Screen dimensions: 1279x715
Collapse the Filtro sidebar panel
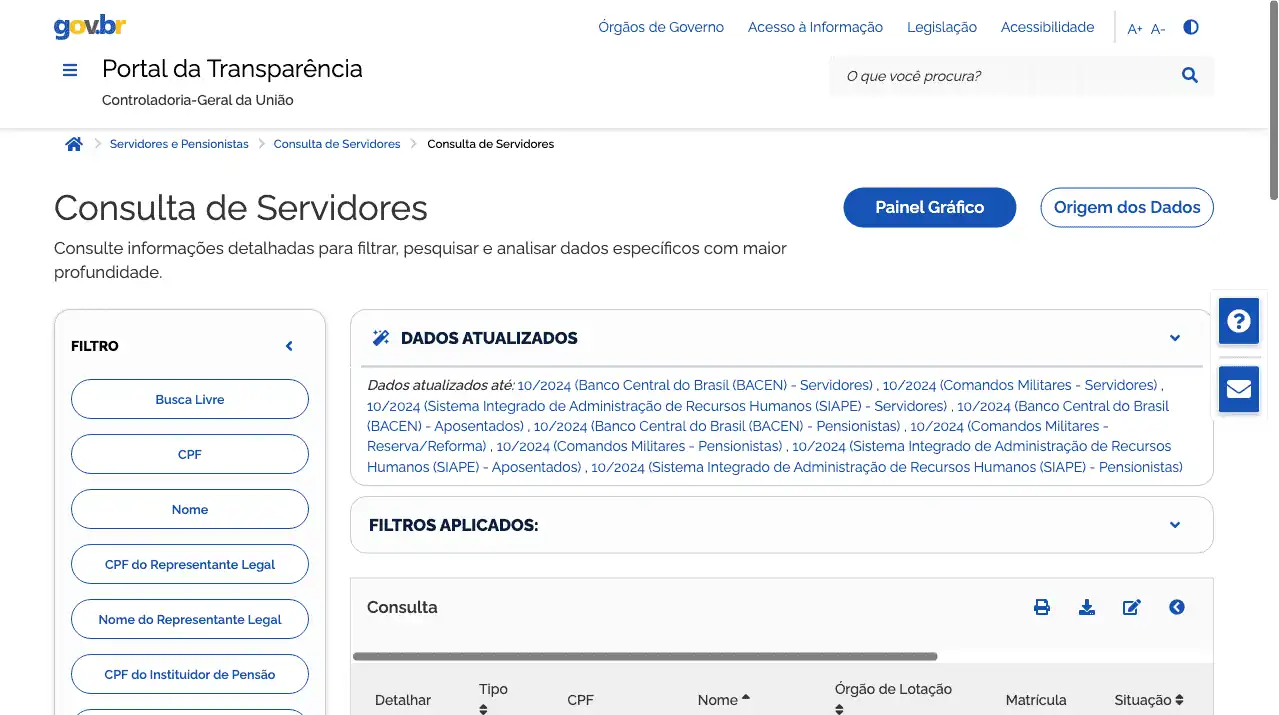click(289, 346)
